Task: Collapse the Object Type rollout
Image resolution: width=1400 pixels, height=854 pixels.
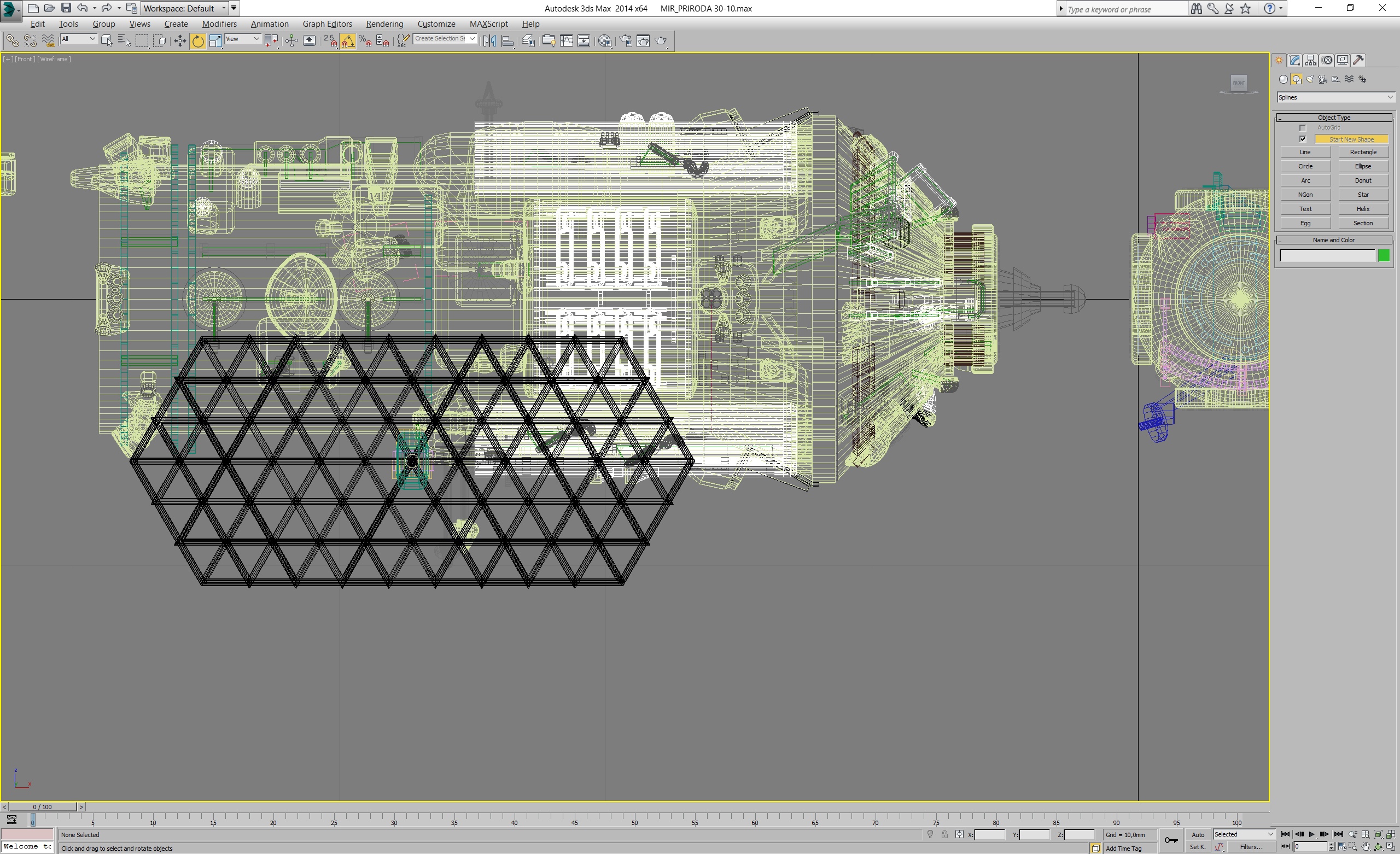Action: click(1334, 118)
